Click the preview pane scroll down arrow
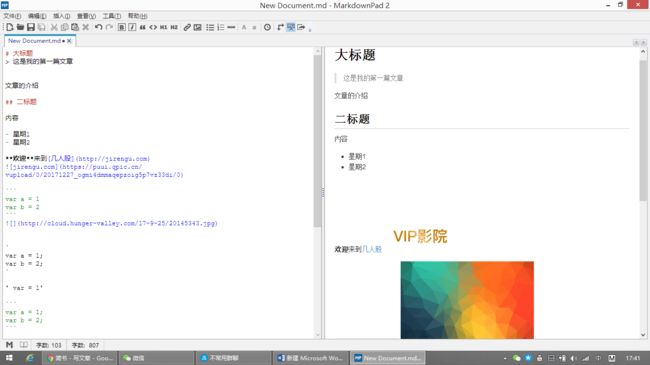The height and width of the screenshot is (365, 650). point(643,335)
